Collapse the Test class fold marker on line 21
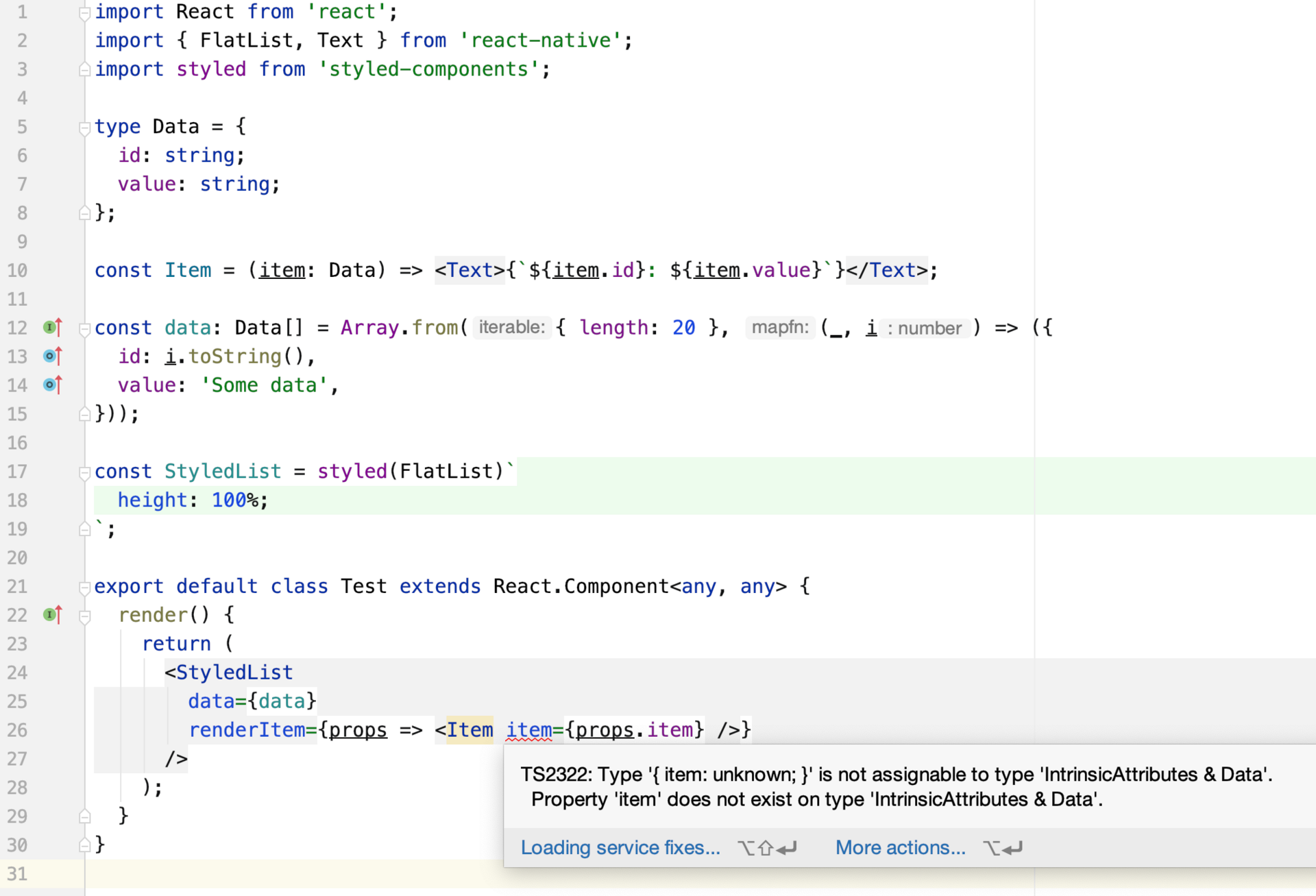The image size is (1316, 896). click(85, 588)
